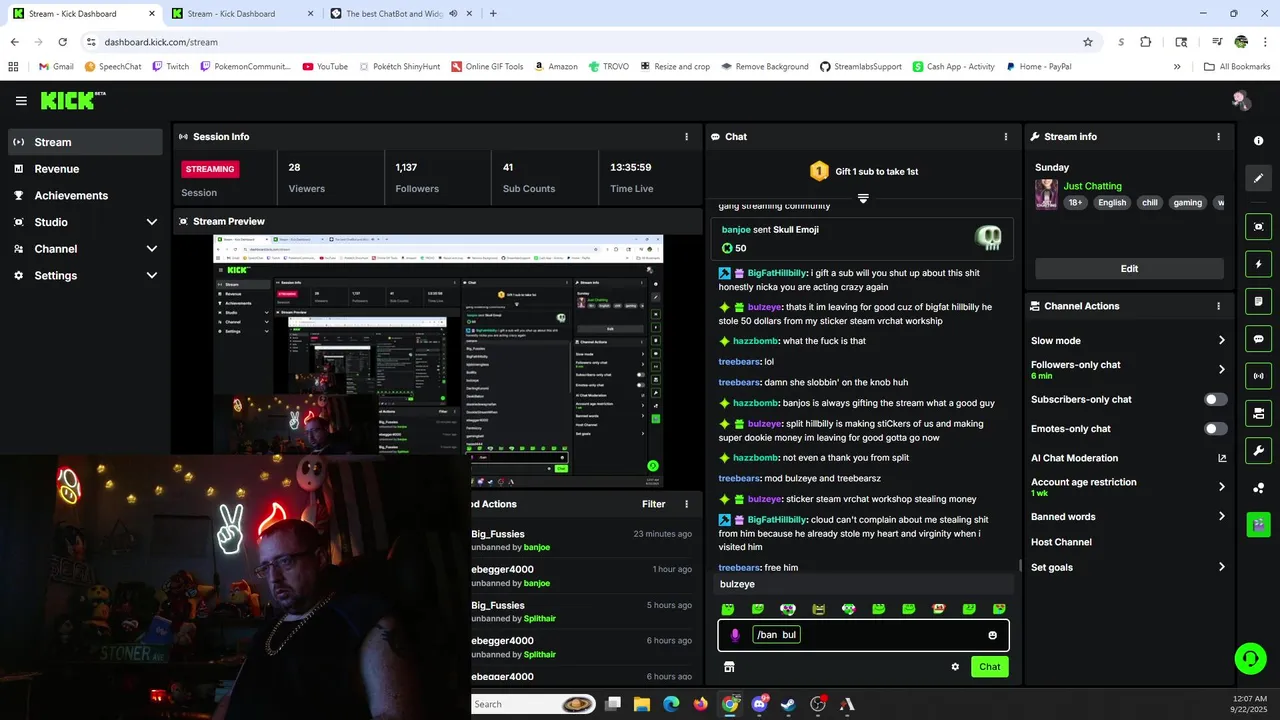Click the chat bubble icon in right sidebar

pos(1259,339)
